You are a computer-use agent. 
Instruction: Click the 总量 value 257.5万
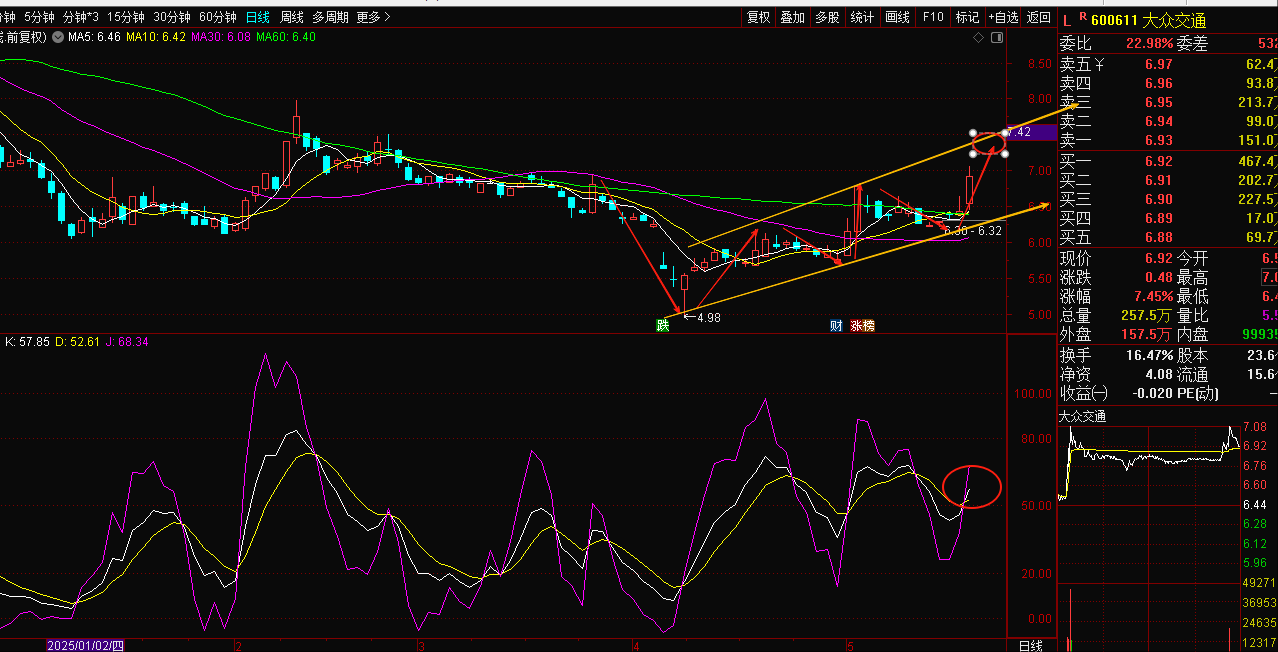click(x=1147, y=316)
